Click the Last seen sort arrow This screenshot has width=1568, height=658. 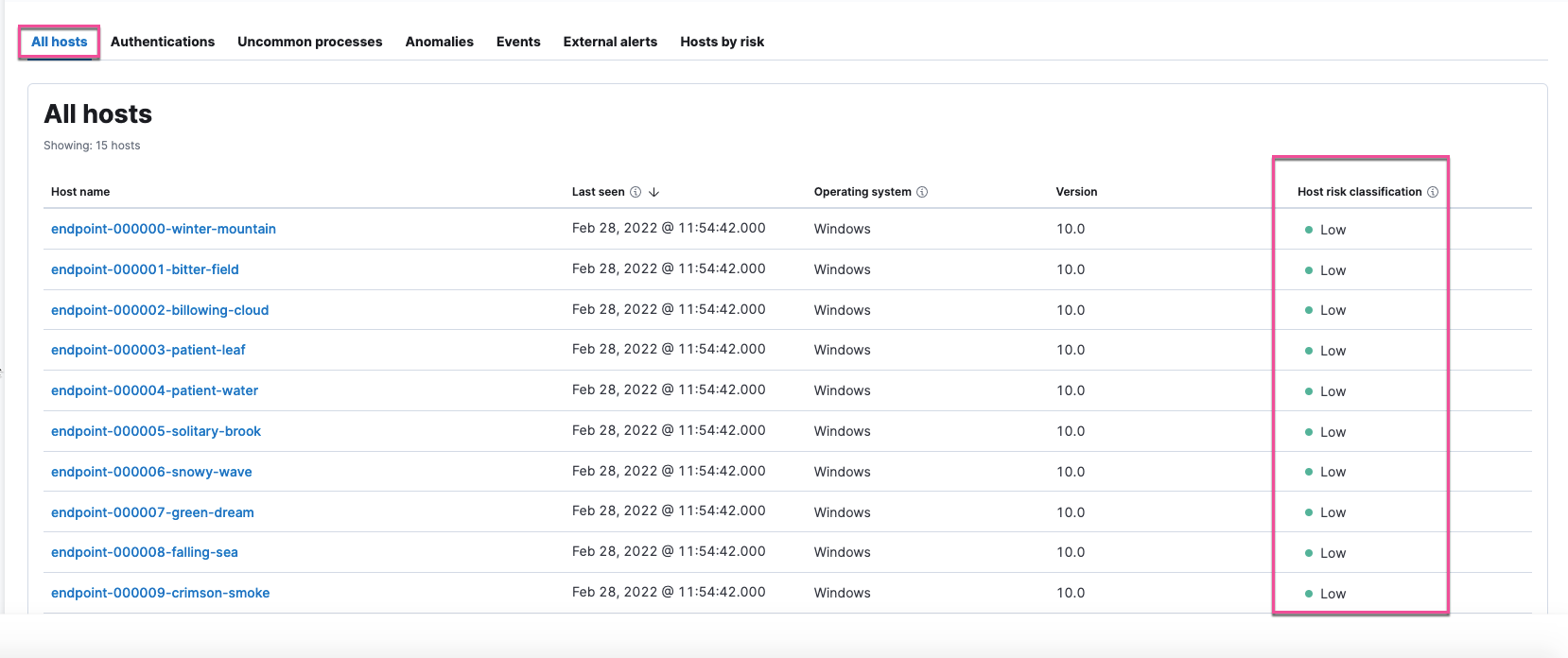click(653, 192)
